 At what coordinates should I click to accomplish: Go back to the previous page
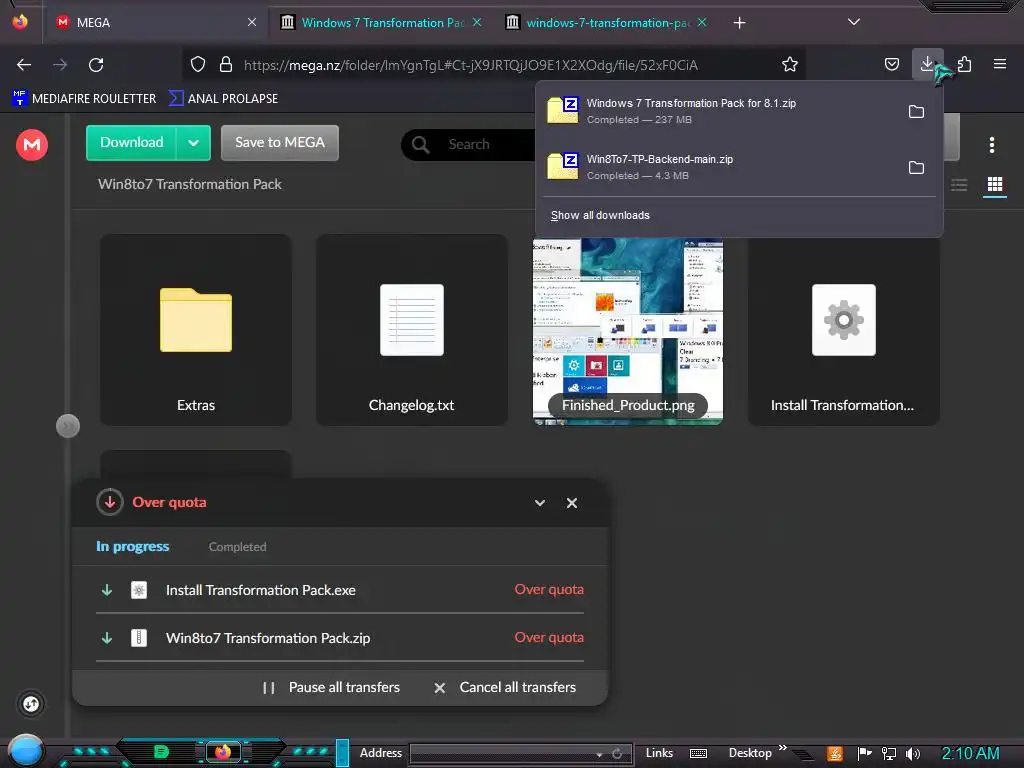point(24,65)
